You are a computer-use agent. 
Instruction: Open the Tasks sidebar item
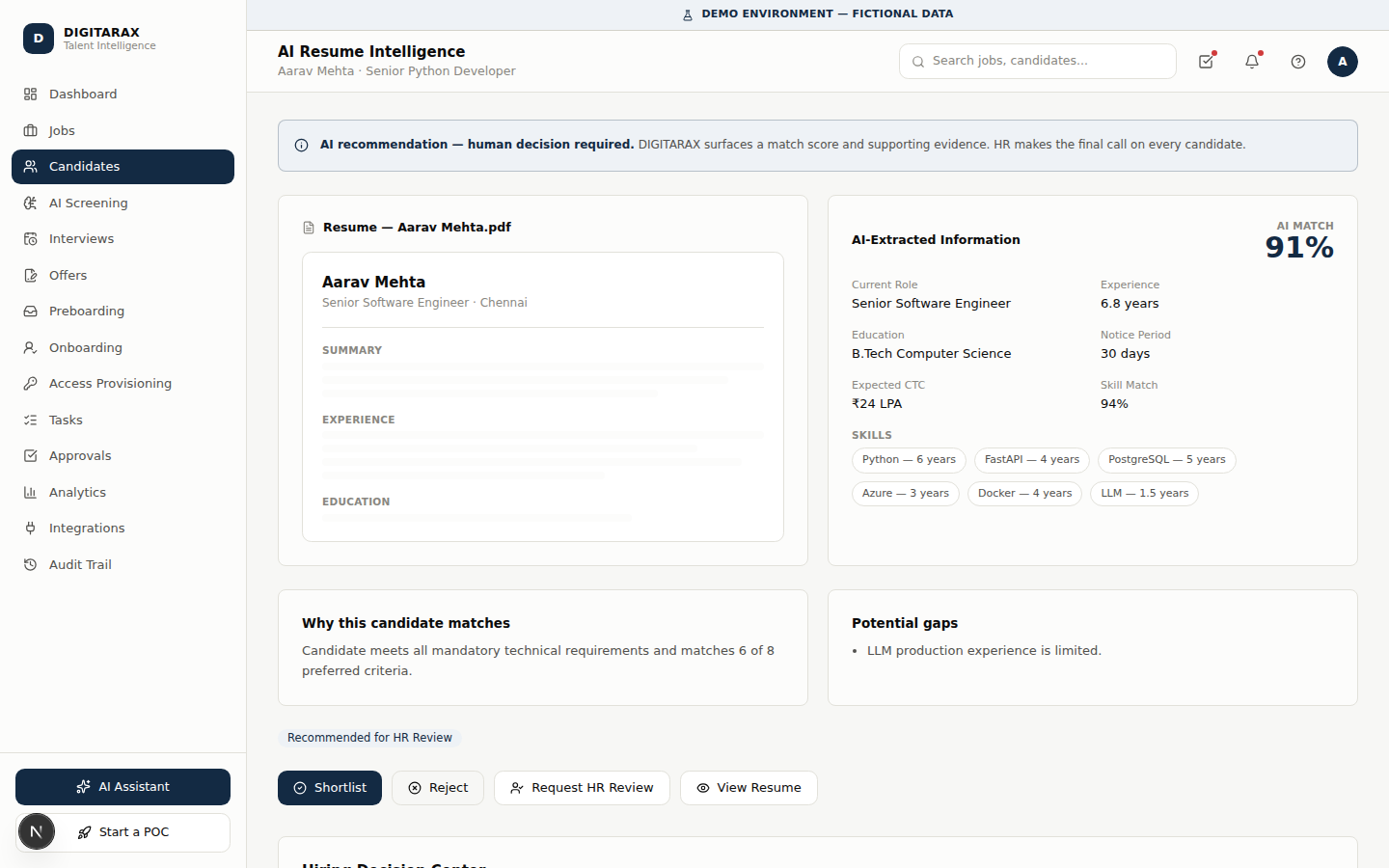coord(123,420)
